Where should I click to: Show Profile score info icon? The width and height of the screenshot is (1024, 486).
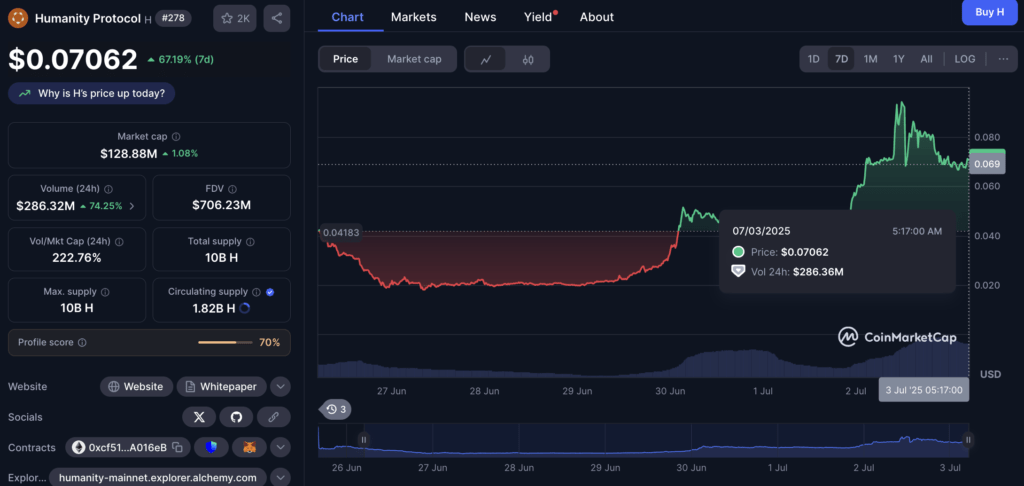click(82, 342)
